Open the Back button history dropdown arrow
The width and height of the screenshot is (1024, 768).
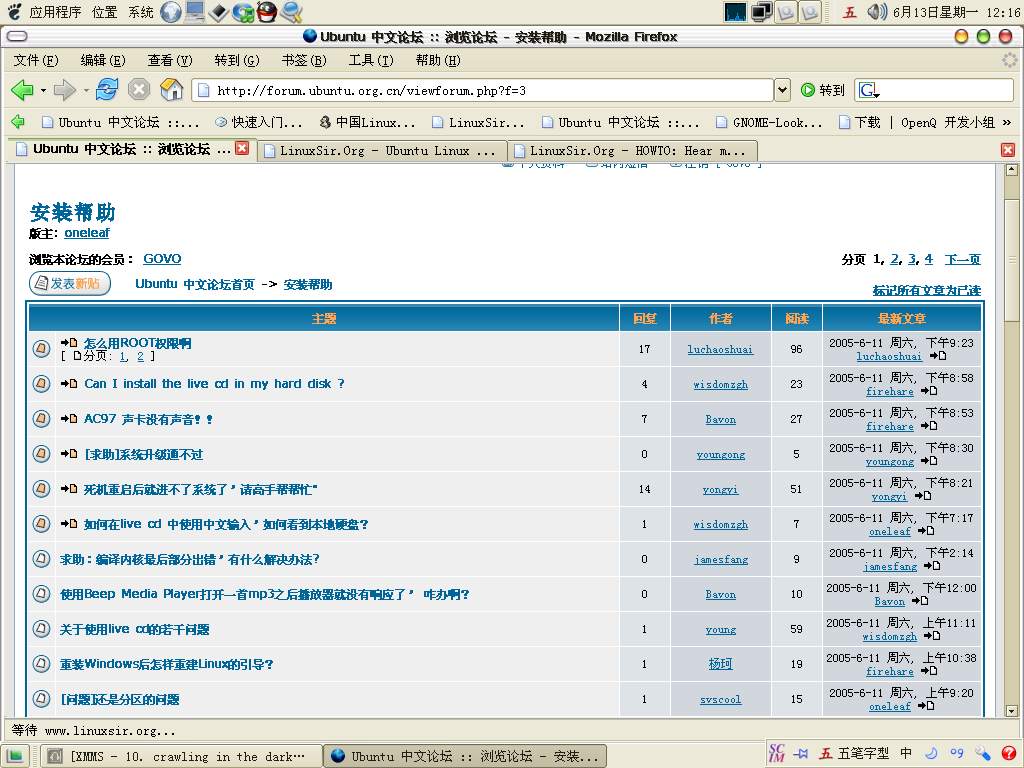(43, 90)
